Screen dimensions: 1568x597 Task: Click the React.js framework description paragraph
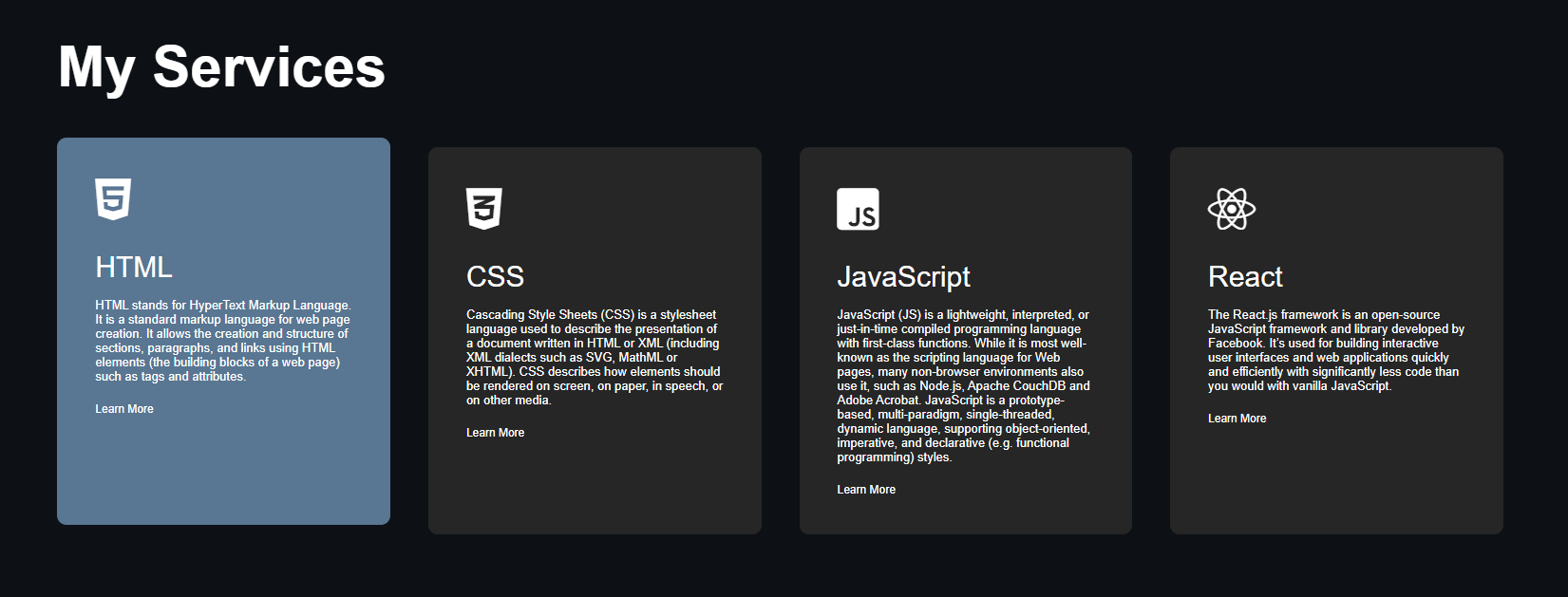(x=1336, y=350)
